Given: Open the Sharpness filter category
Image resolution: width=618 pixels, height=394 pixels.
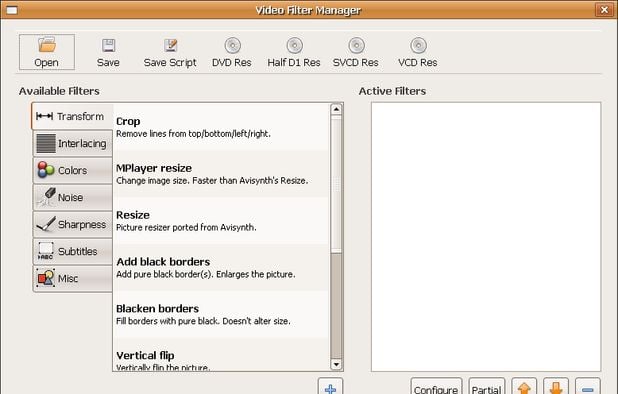Looking at the screenshot, I should pyautogui.click(x=73, y=225).
